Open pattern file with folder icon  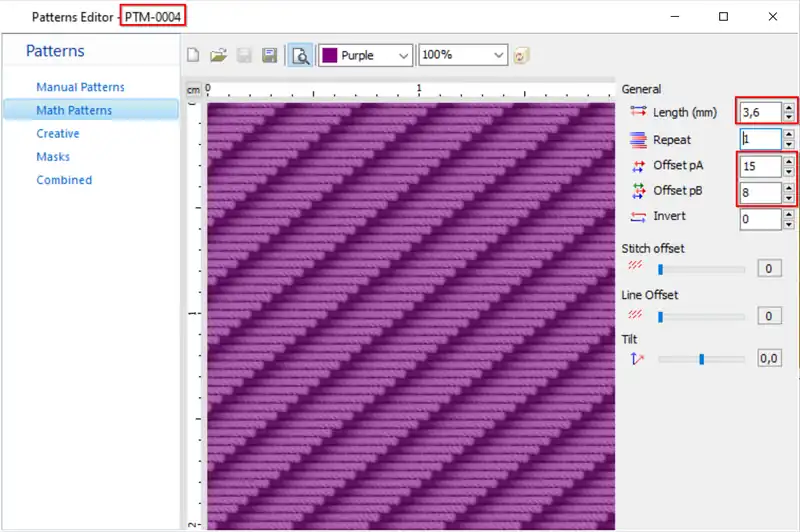218,55
